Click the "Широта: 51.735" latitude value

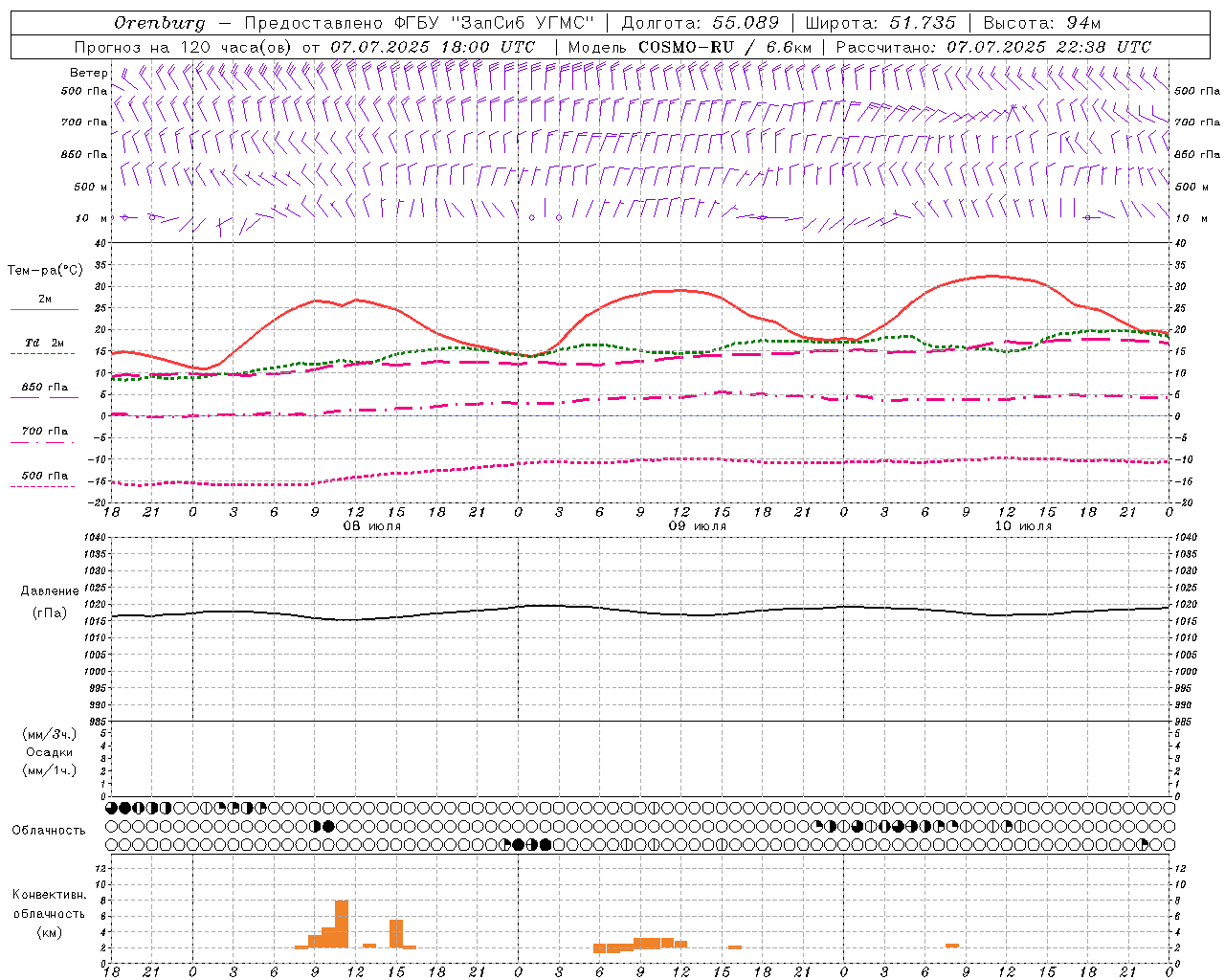(880, 23)
